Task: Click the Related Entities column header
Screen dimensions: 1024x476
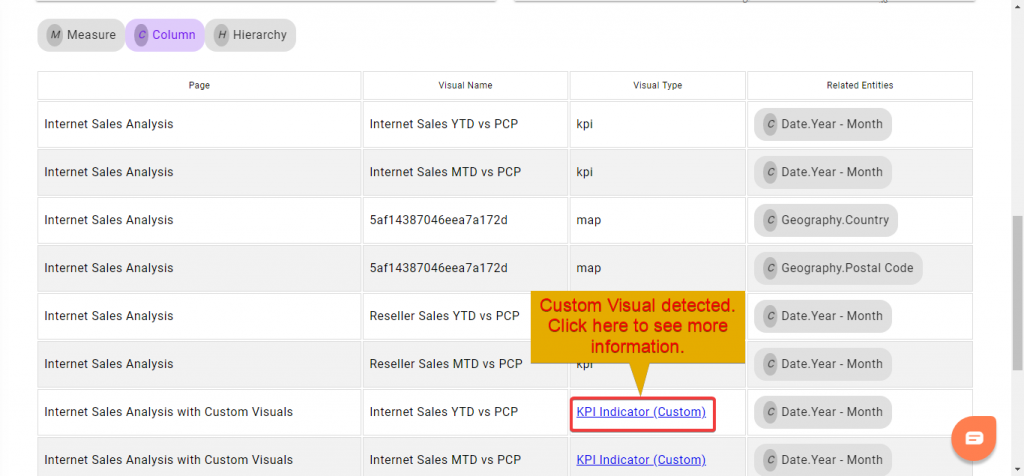Action: coord(859,86)
